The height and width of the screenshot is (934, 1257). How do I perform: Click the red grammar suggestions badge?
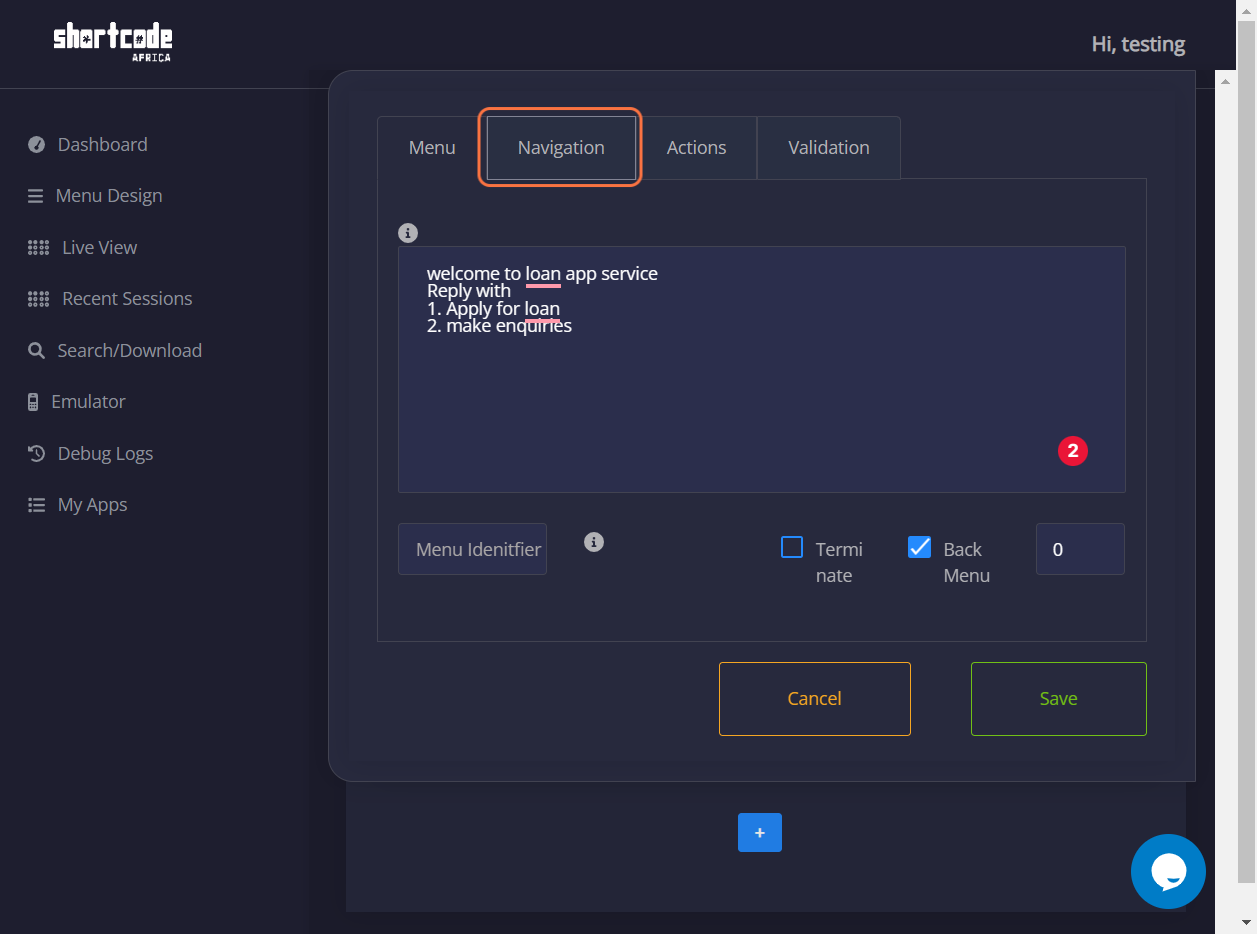tap(1073, 451)
